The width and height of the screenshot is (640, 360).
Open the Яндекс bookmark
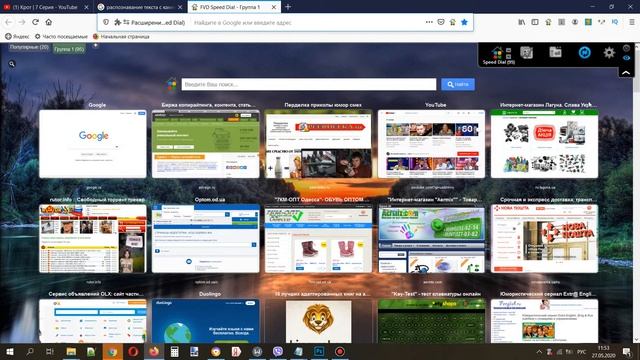[17, 36]
